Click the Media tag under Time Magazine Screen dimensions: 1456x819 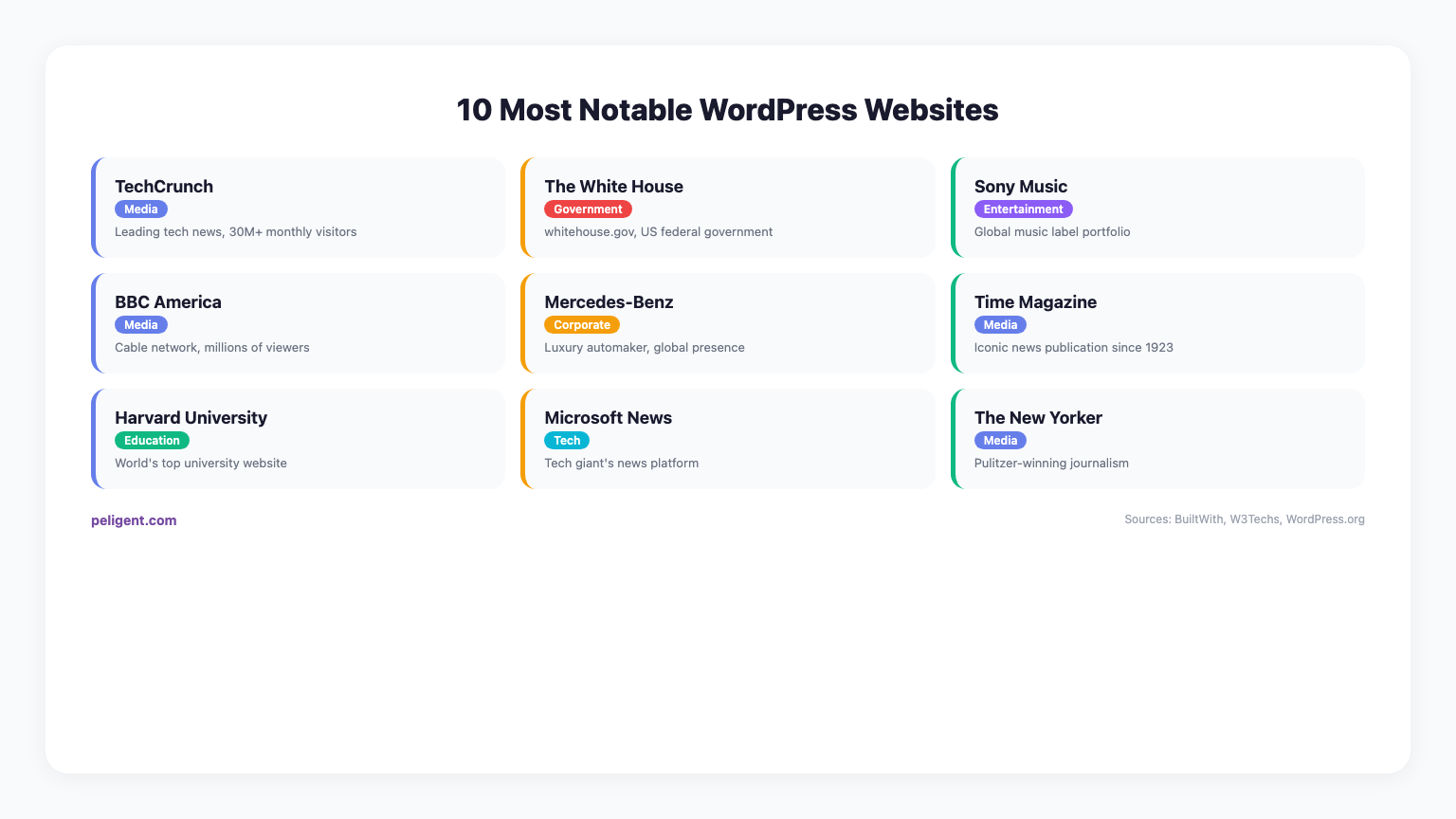pos(1000,325)
